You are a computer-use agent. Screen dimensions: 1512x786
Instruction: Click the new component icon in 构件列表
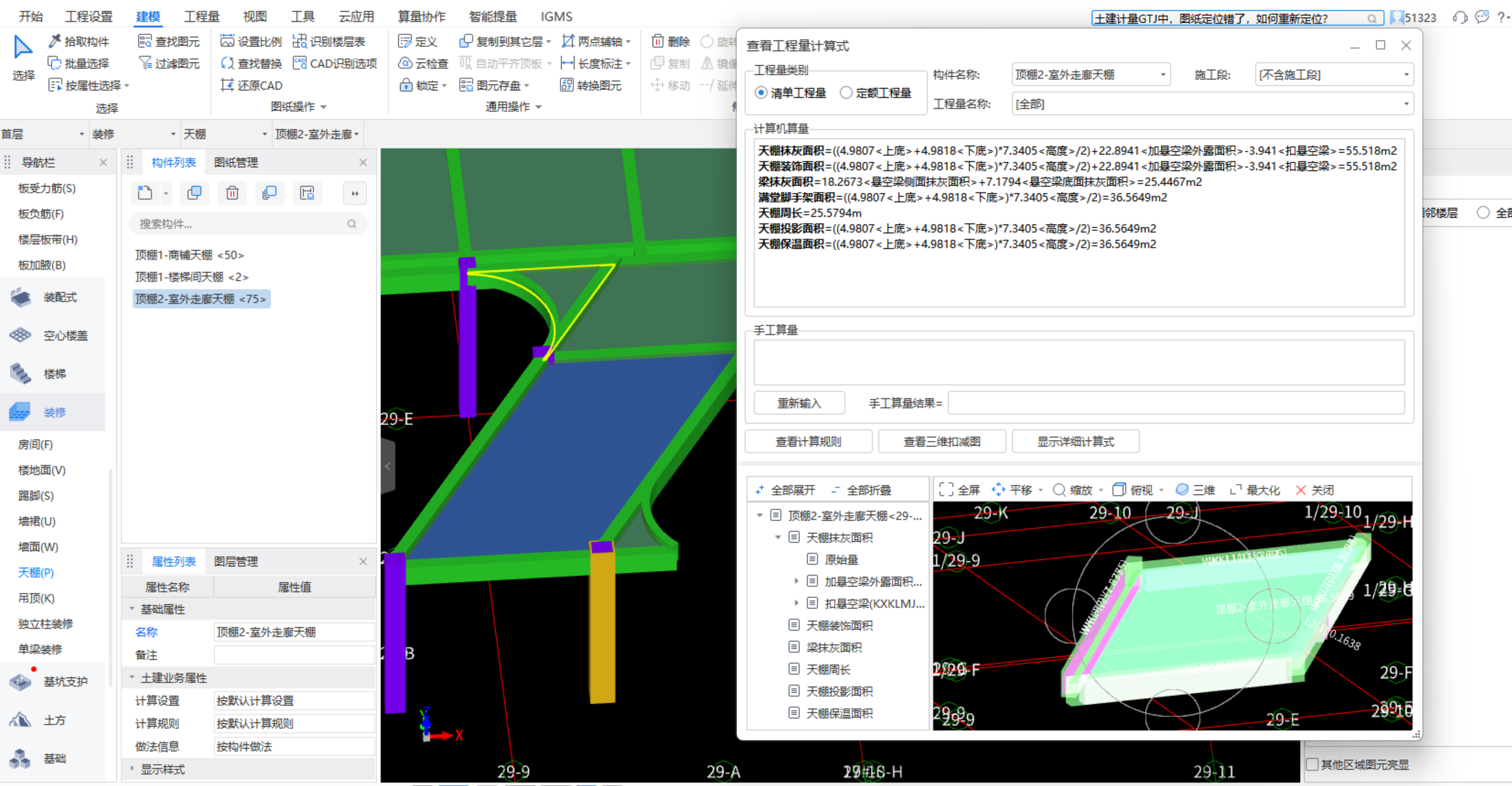tap(145, 193)
